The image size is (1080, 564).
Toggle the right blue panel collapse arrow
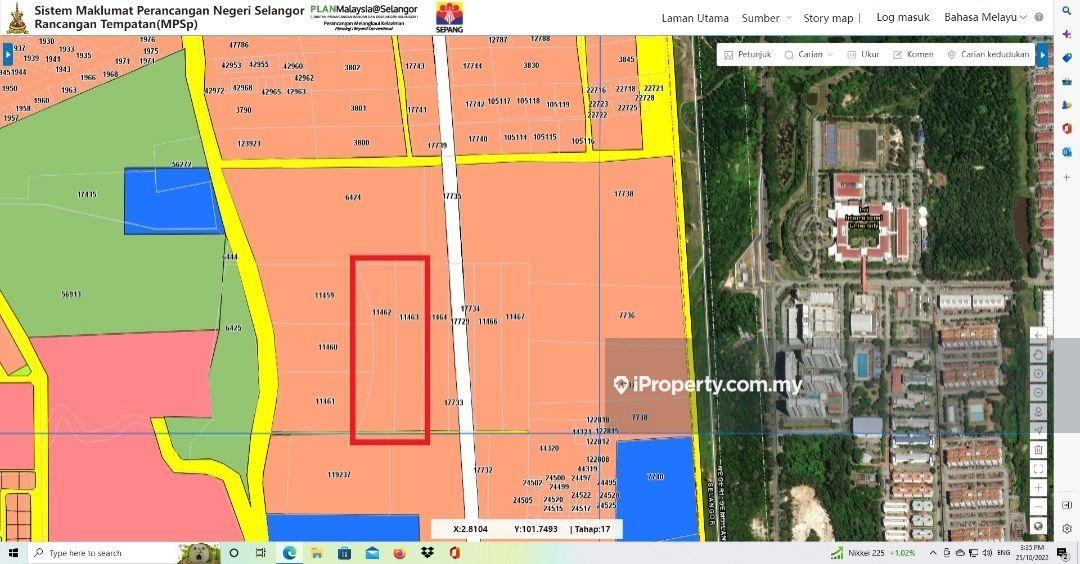[x=1042, y=54]
